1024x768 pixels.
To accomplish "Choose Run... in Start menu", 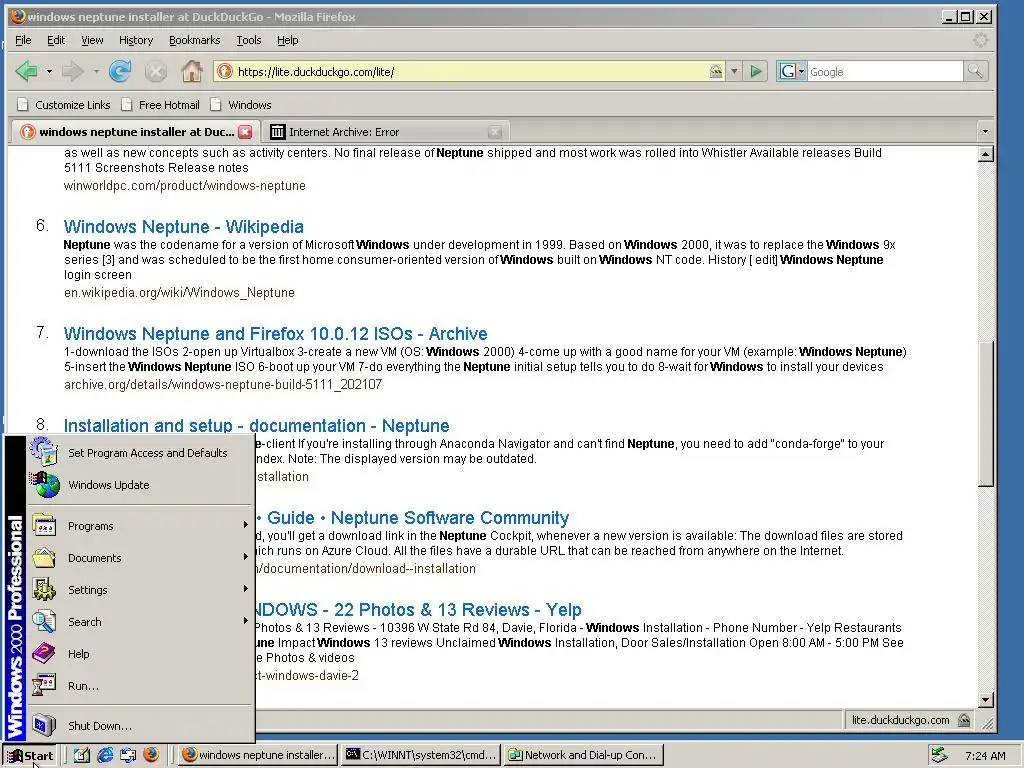I will tap(140, 686).
